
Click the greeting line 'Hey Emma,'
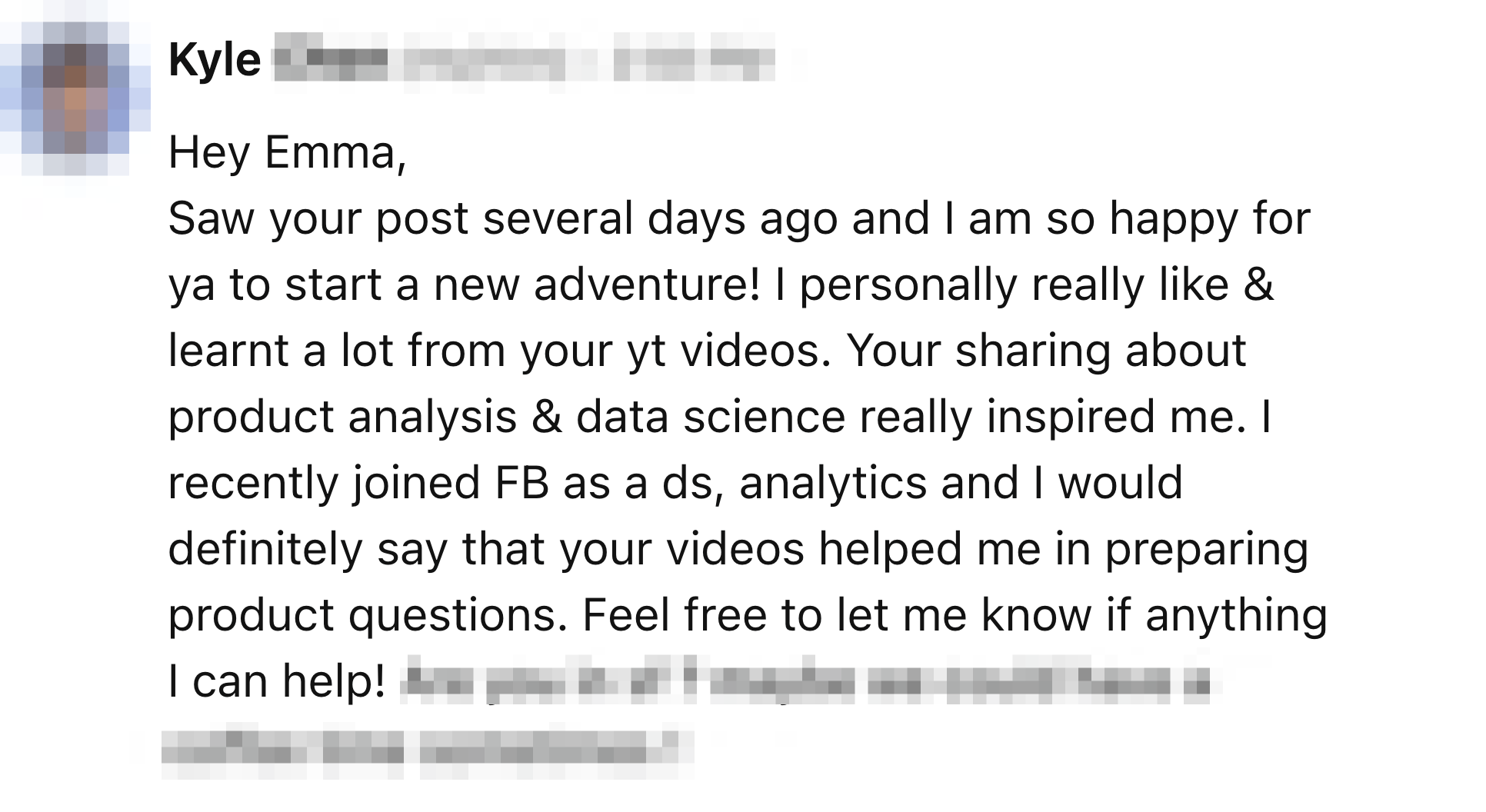tap(287, 152)
